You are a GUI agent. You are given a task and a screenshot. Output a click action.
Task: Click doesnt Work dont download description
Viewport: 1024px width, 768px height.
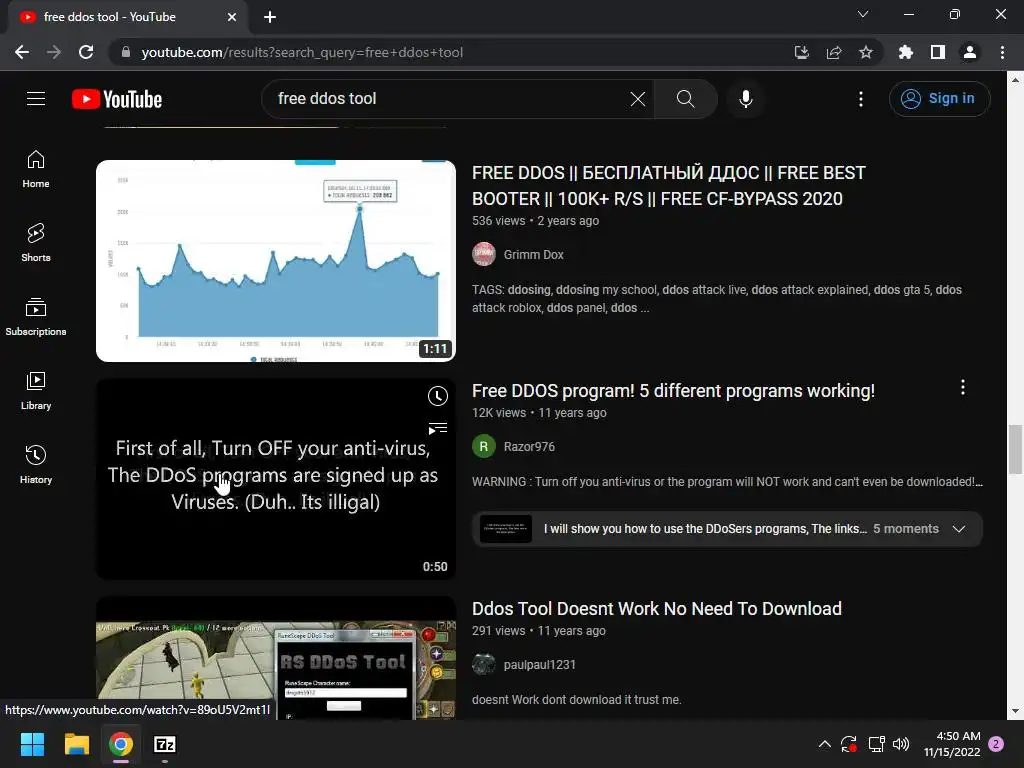[577, 699]
